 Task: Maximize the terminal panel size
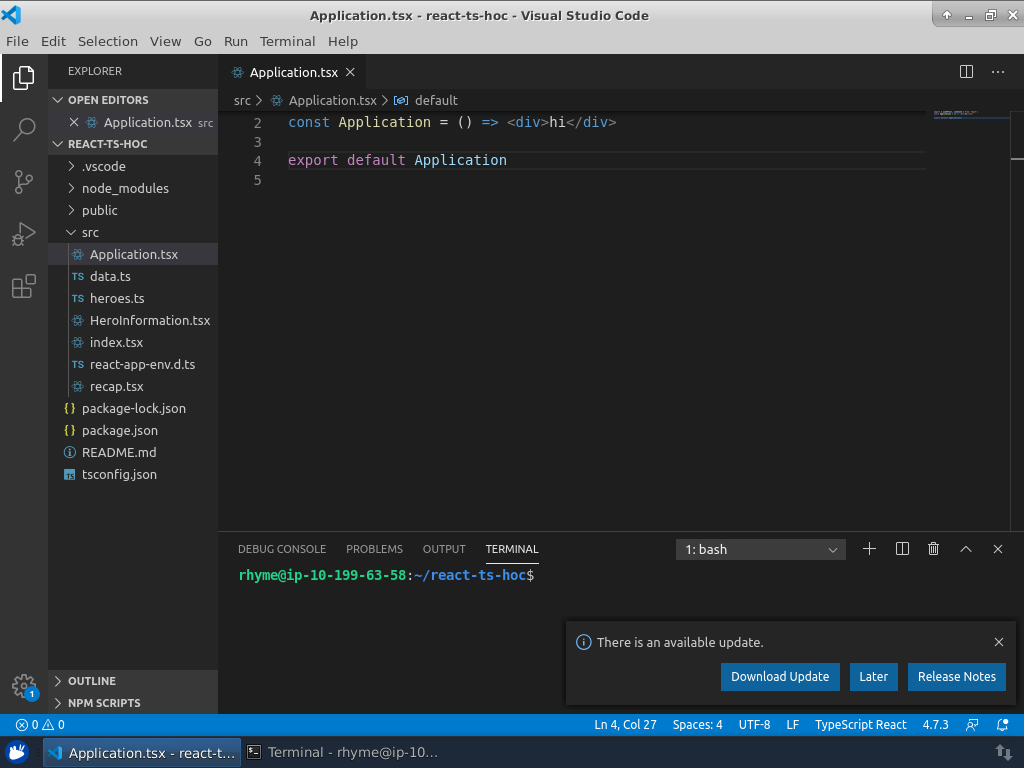pyautogui.click(x=966, y=549)
